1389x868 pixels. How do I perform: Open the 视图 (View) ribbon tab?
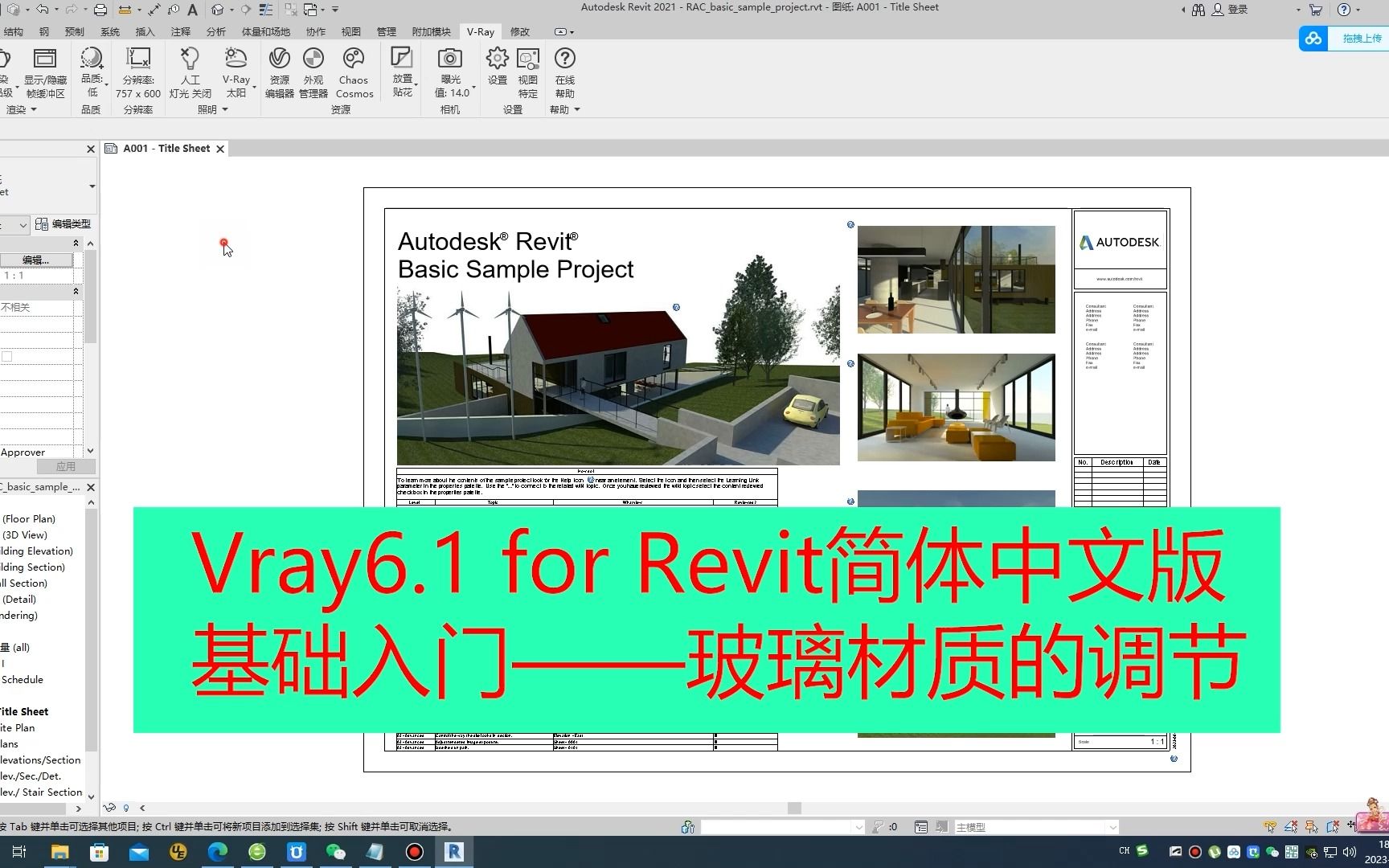coord(351,31)
